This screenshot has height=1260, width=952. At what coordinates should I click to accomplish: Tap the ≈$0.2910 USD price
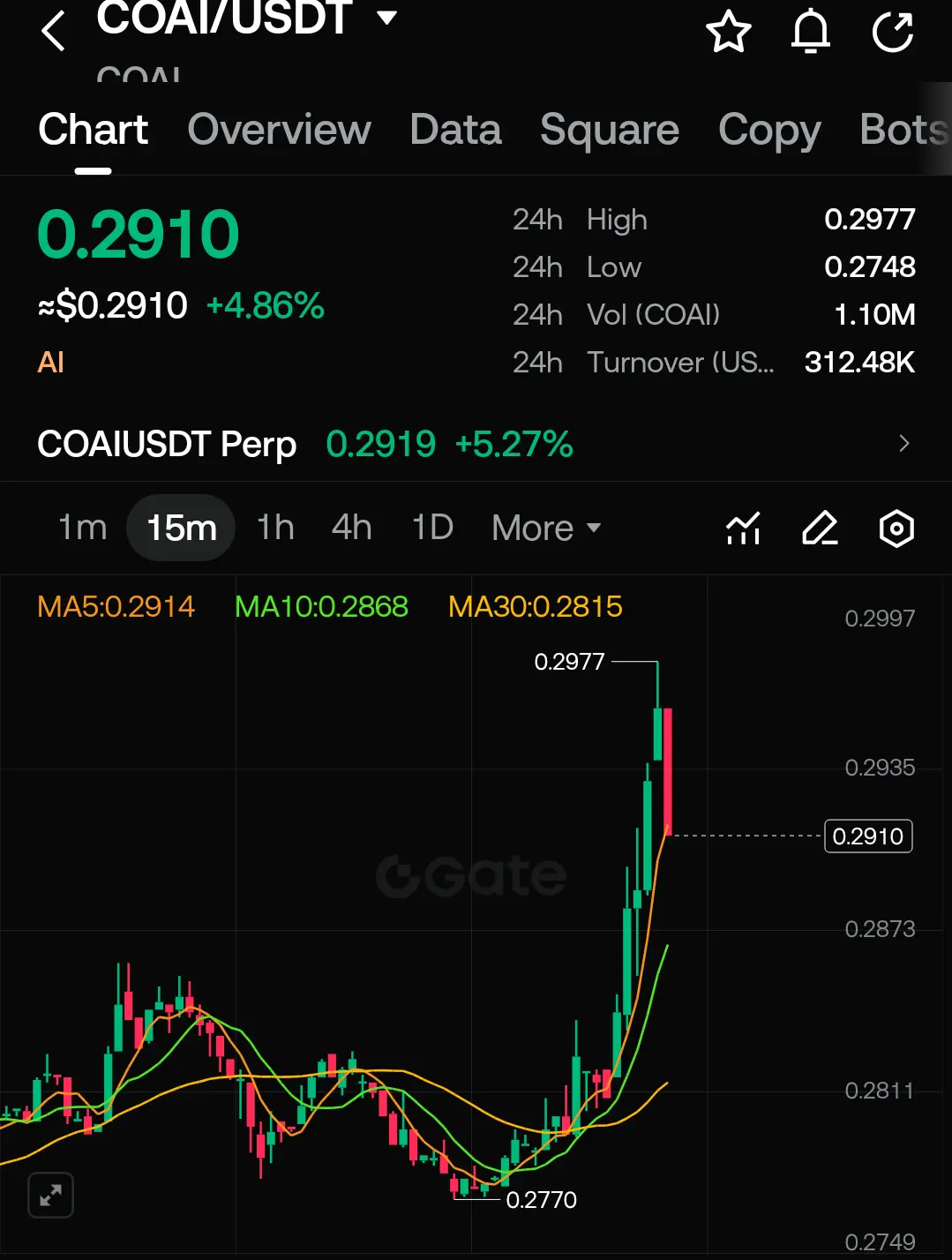coord(112,306)
